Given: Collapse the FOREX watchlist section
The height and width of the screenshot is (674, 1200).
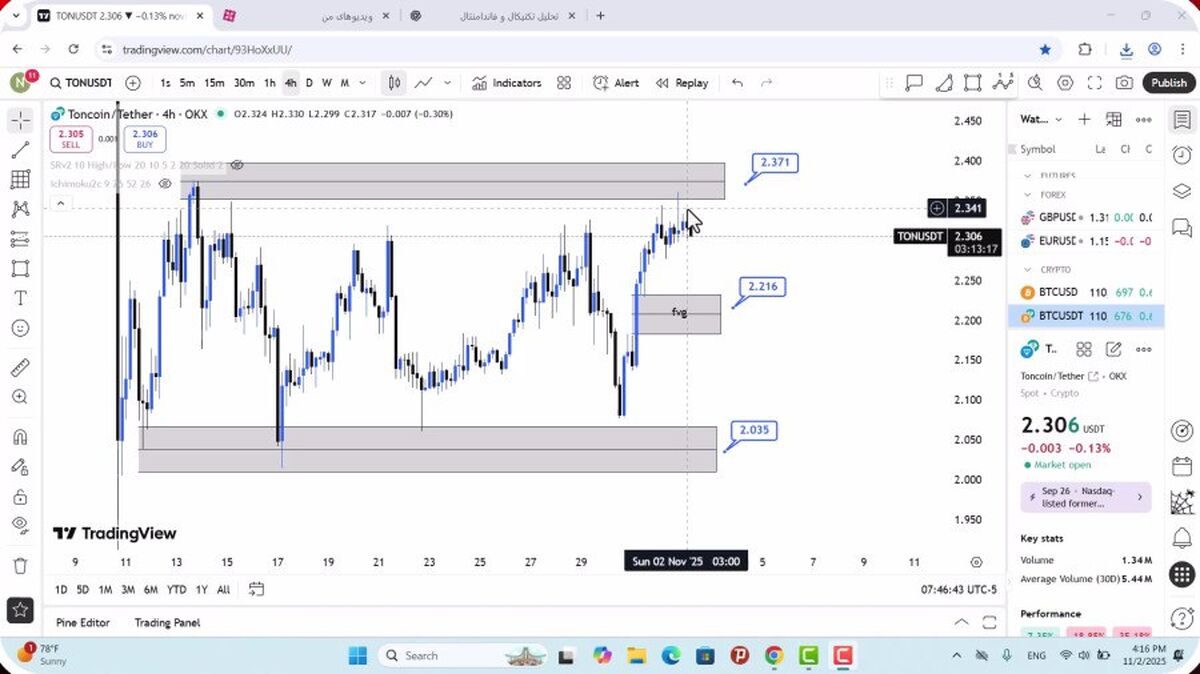Looking at the screenshot, I should coord(1028,195).
